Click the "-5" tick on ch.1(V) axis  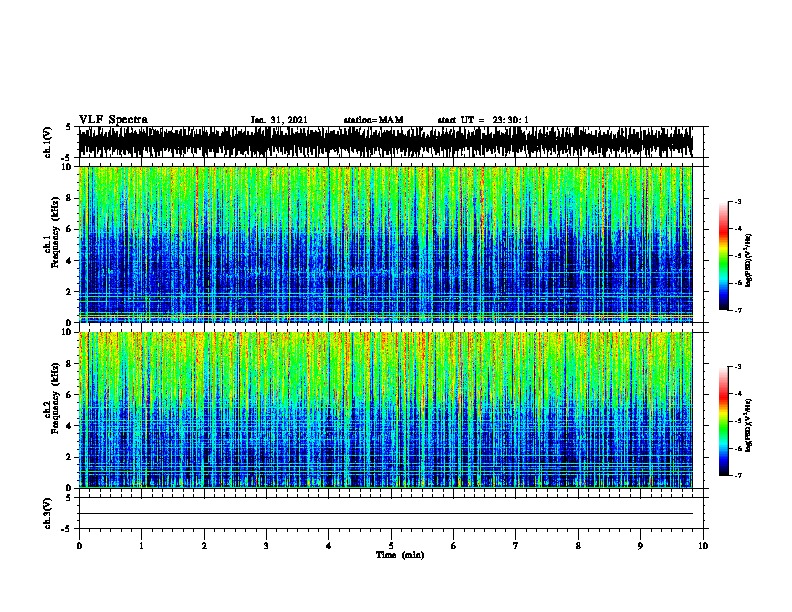(x=66, y=158)
